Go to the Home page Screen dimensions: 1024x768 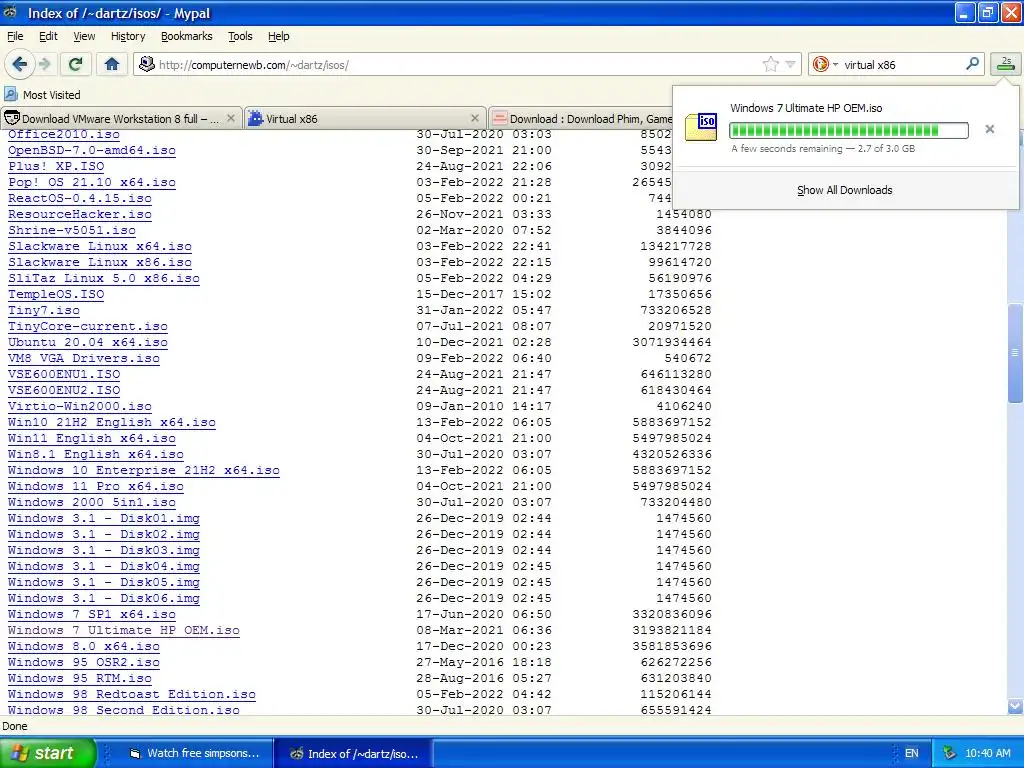click(112, 64)
